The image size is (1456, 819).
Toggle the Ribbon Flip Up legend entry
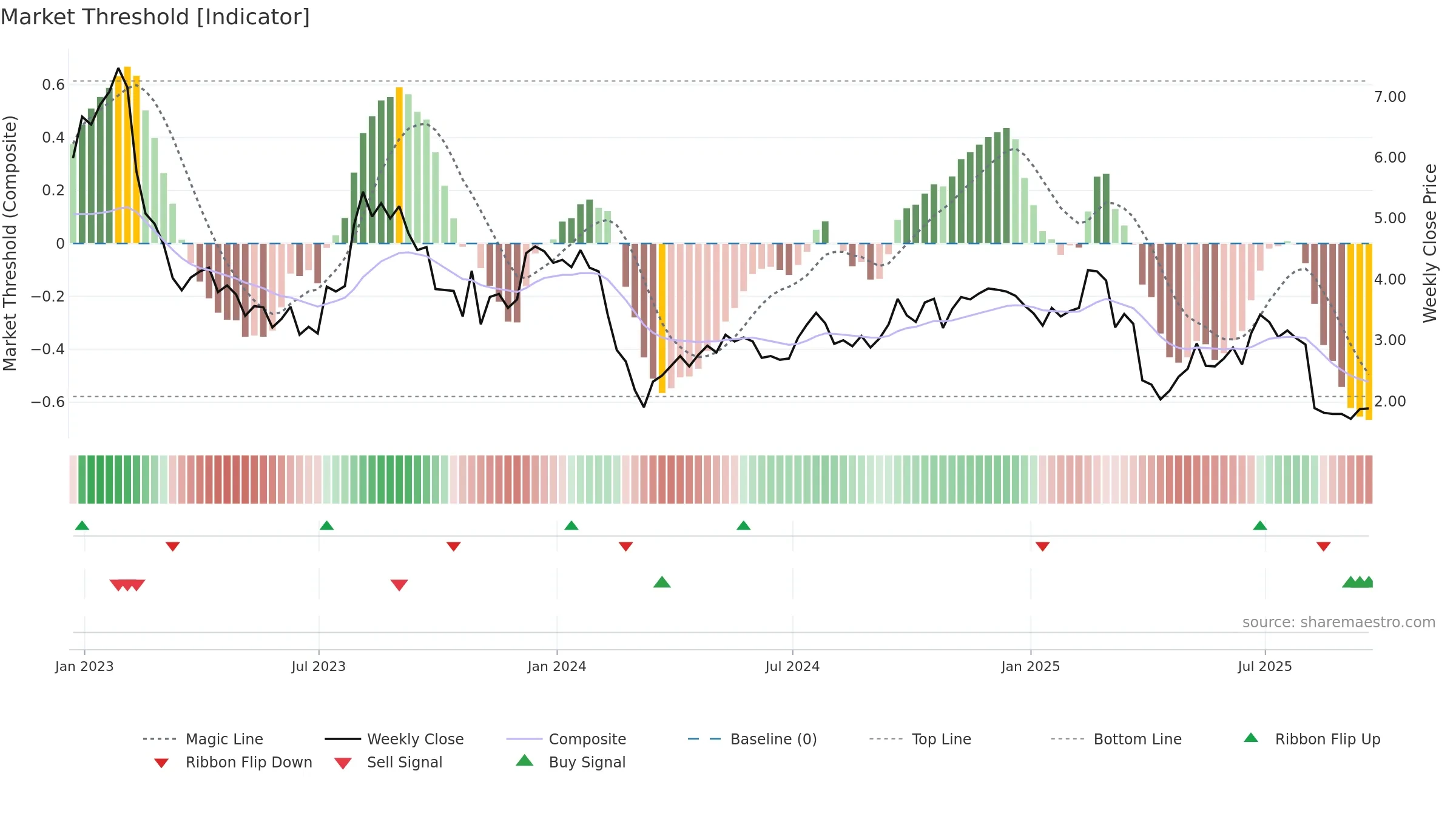(1312, 739)
